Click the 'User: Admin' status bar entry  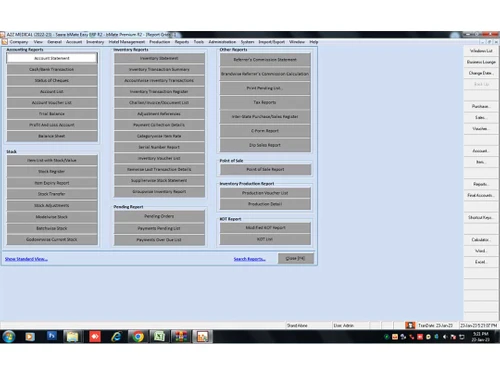coord(350,325)
